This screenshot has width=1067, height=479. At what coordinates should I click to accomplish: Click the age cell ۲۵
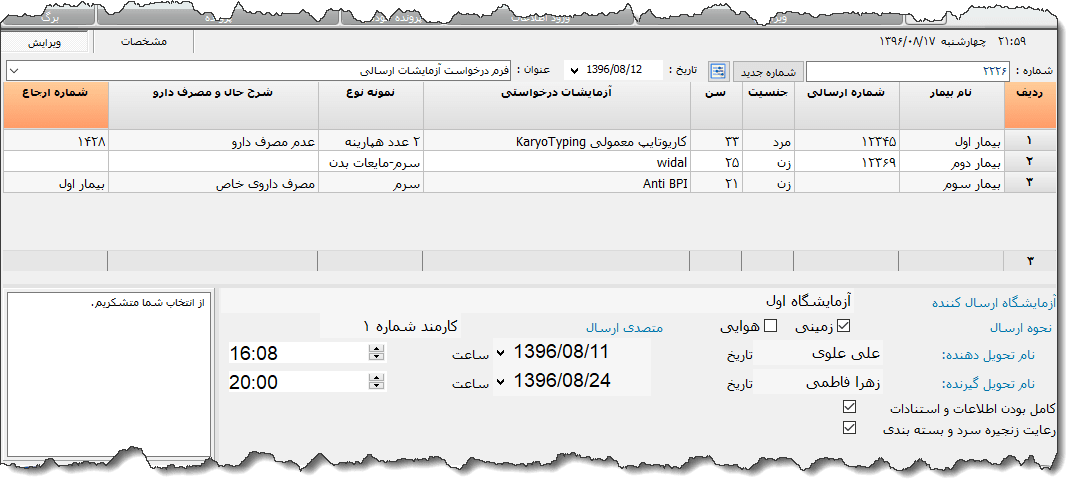coord(717,161)
